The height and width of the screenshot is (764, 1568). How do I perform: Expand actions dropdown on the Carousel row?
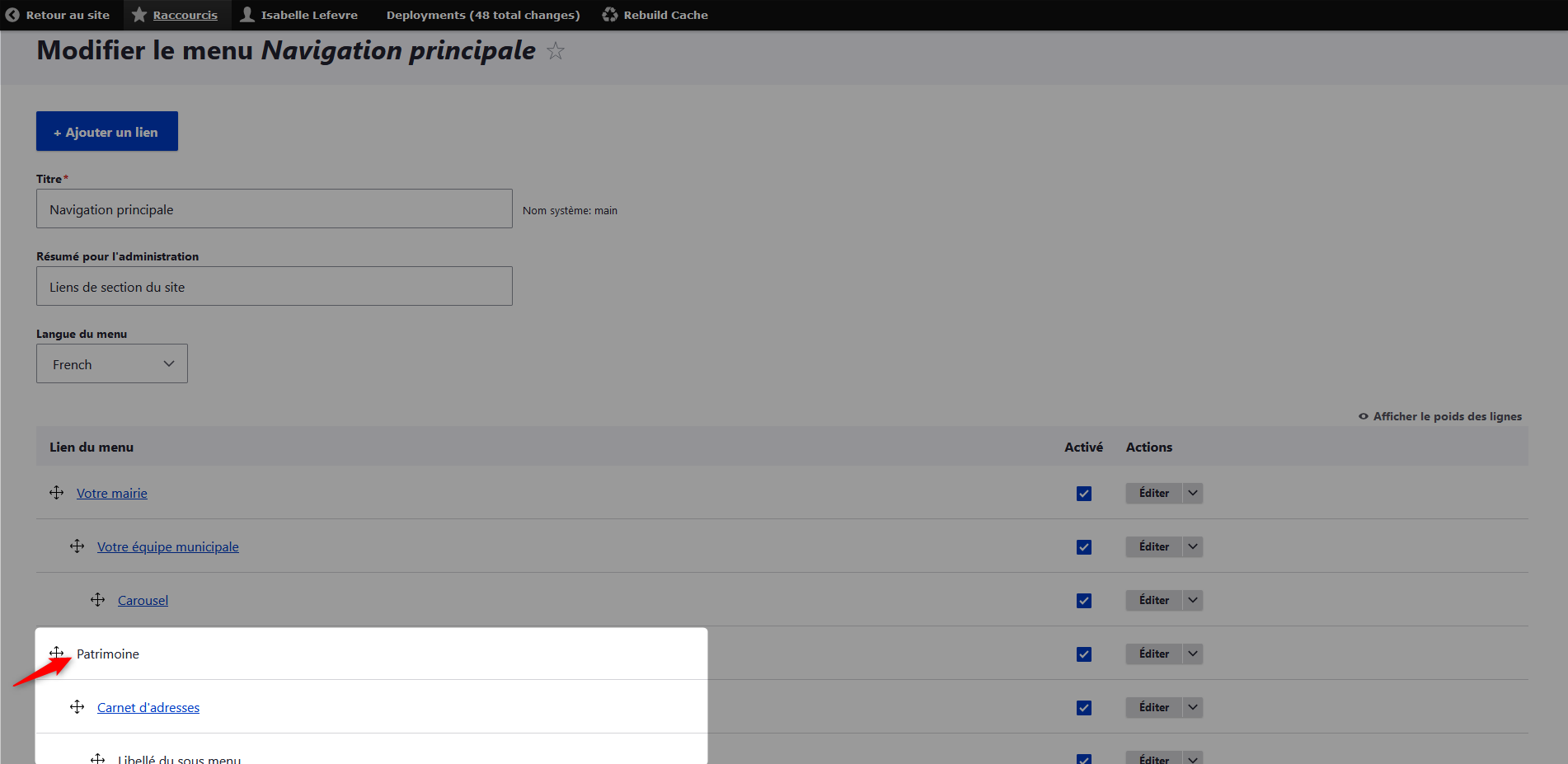click(1193, 600)
